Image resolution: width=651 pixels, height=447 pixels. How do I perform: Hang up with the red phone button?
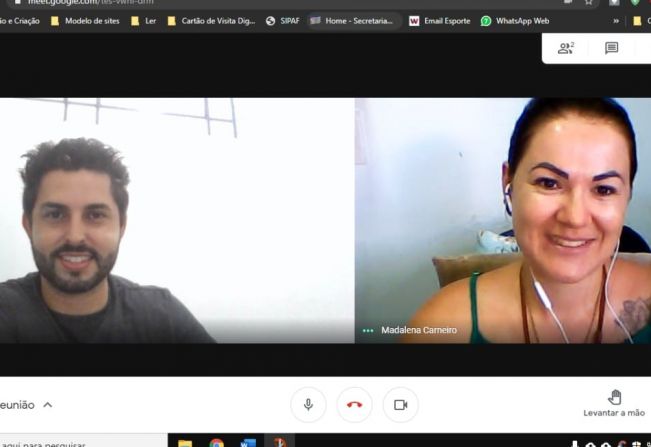click(354, 405)
